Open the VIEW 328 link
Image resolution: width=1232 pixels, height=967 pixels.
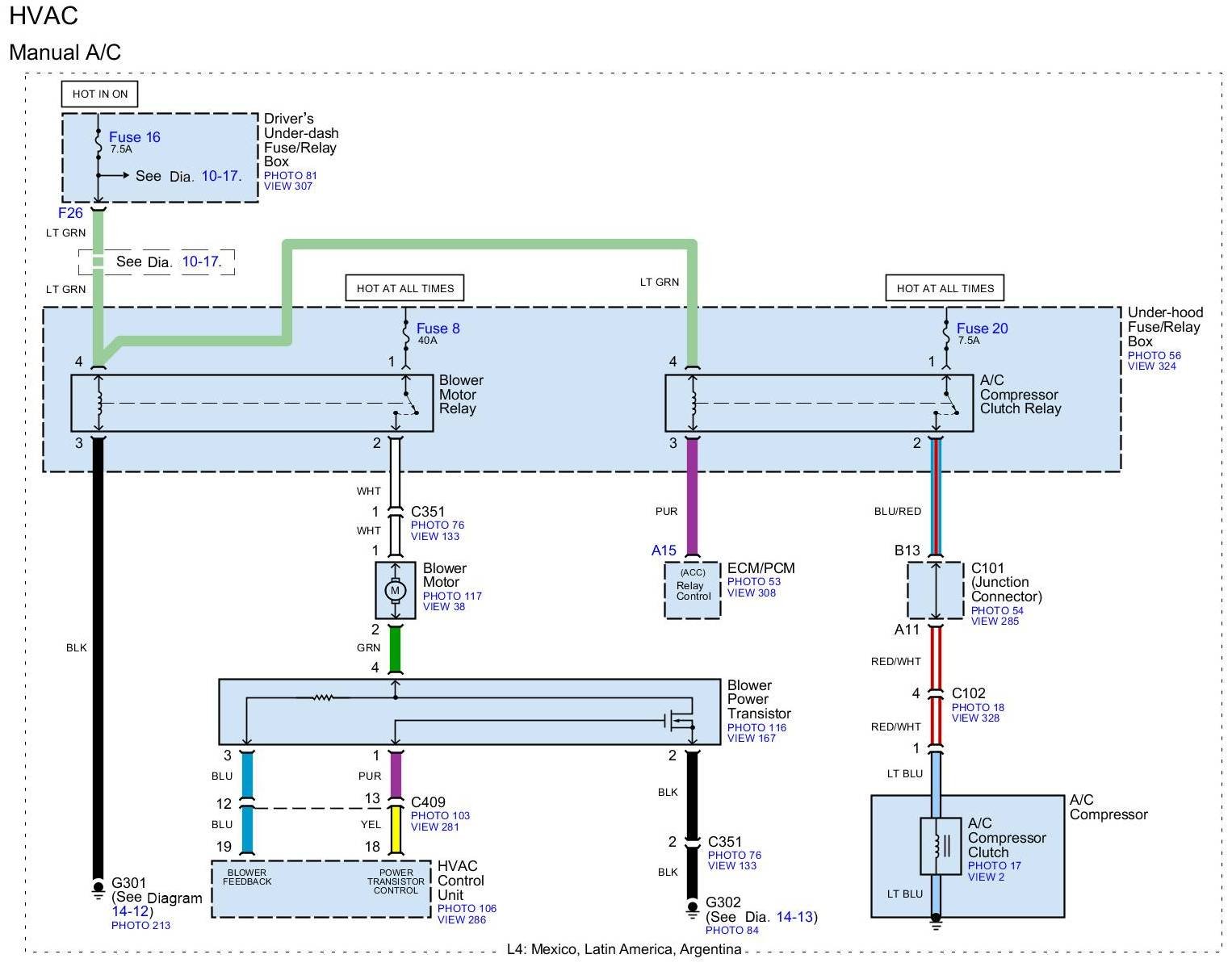pyautogui.click(x=975, y=718)
